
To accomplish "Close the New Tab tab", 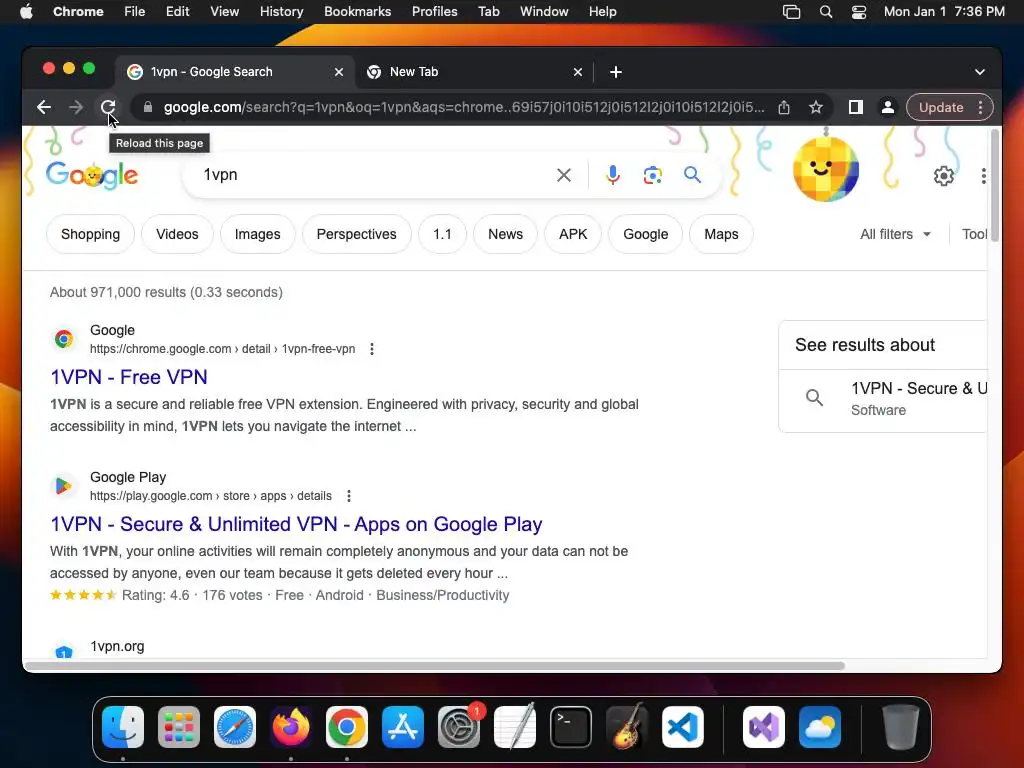I will click(x=577, y=72).
